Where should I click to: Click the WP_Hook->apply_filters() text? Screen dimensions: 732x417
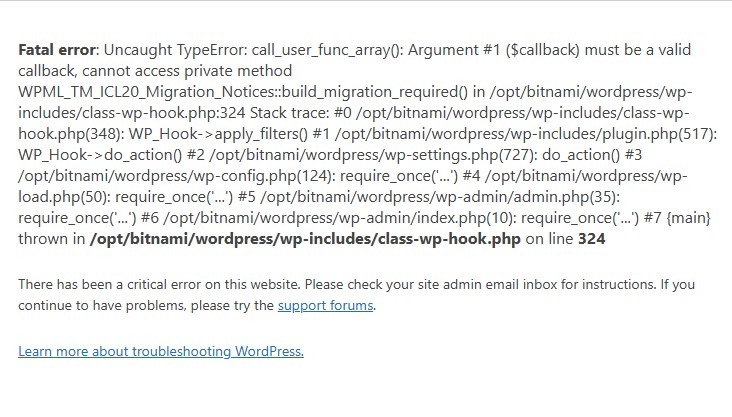[x=218, y=134]
